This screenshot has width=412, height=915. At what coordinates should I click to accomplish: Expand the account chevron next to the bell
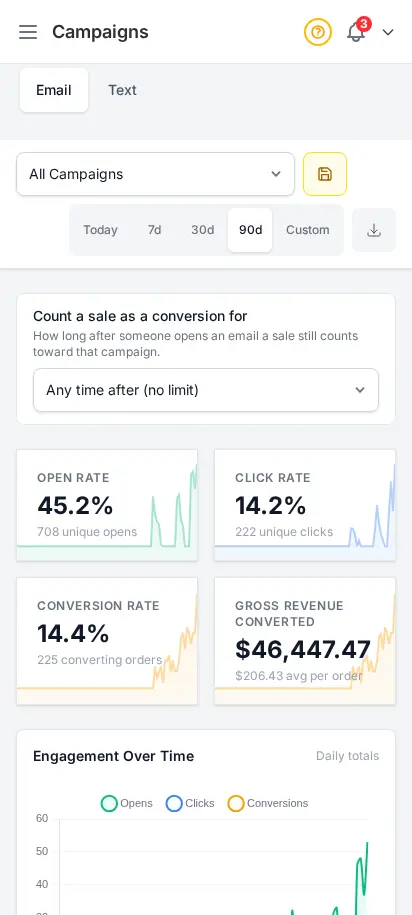[x=388, y=32]
